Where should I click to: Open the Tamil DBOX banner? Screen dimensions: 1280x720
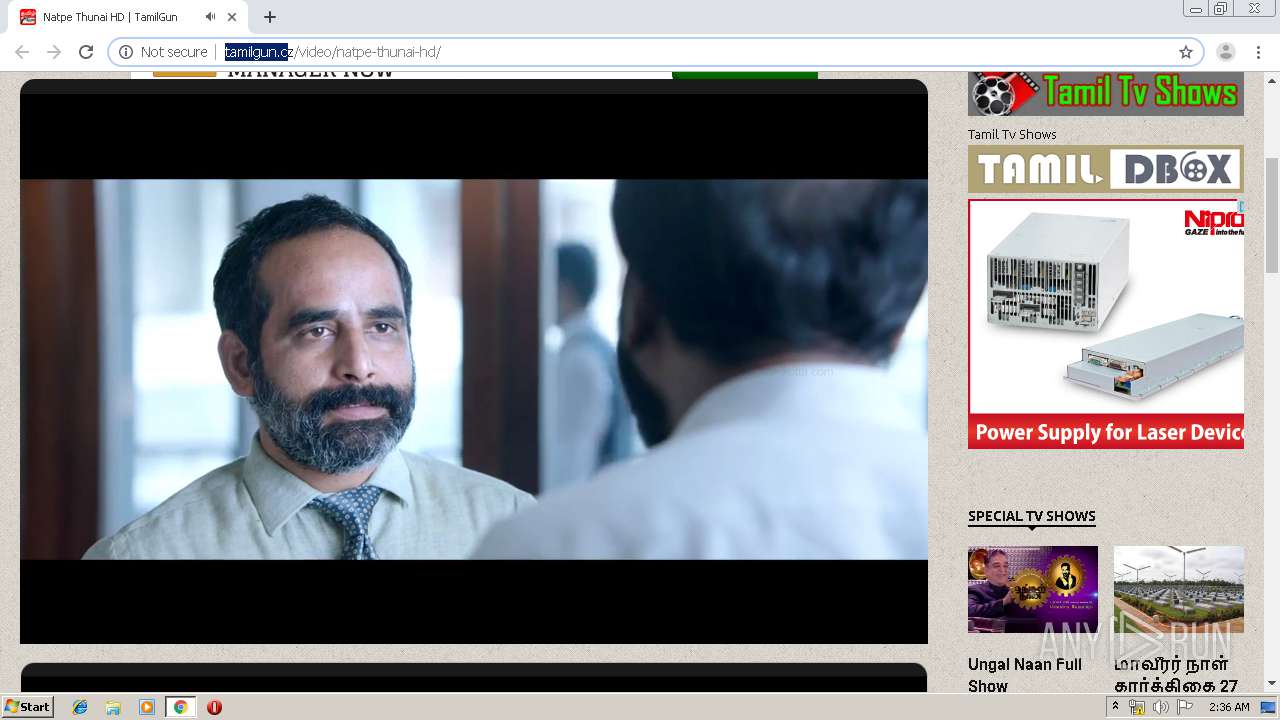1106,169
